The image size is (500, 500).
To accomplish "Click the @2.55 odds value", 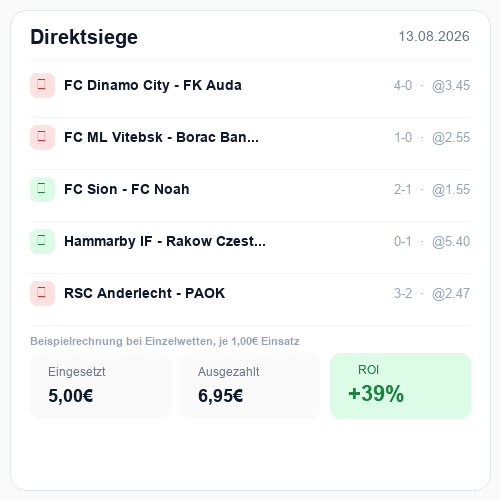I will [x=451, y=138].
